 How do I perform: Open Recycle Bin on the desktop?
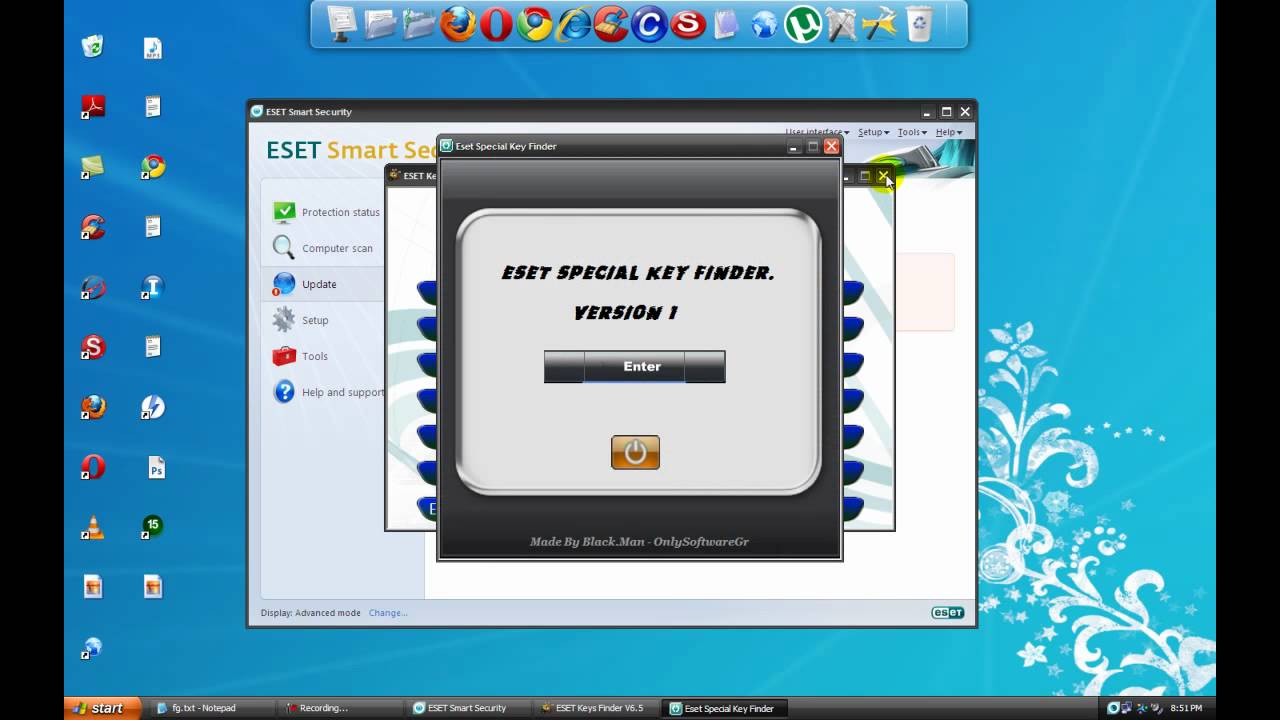92,47
